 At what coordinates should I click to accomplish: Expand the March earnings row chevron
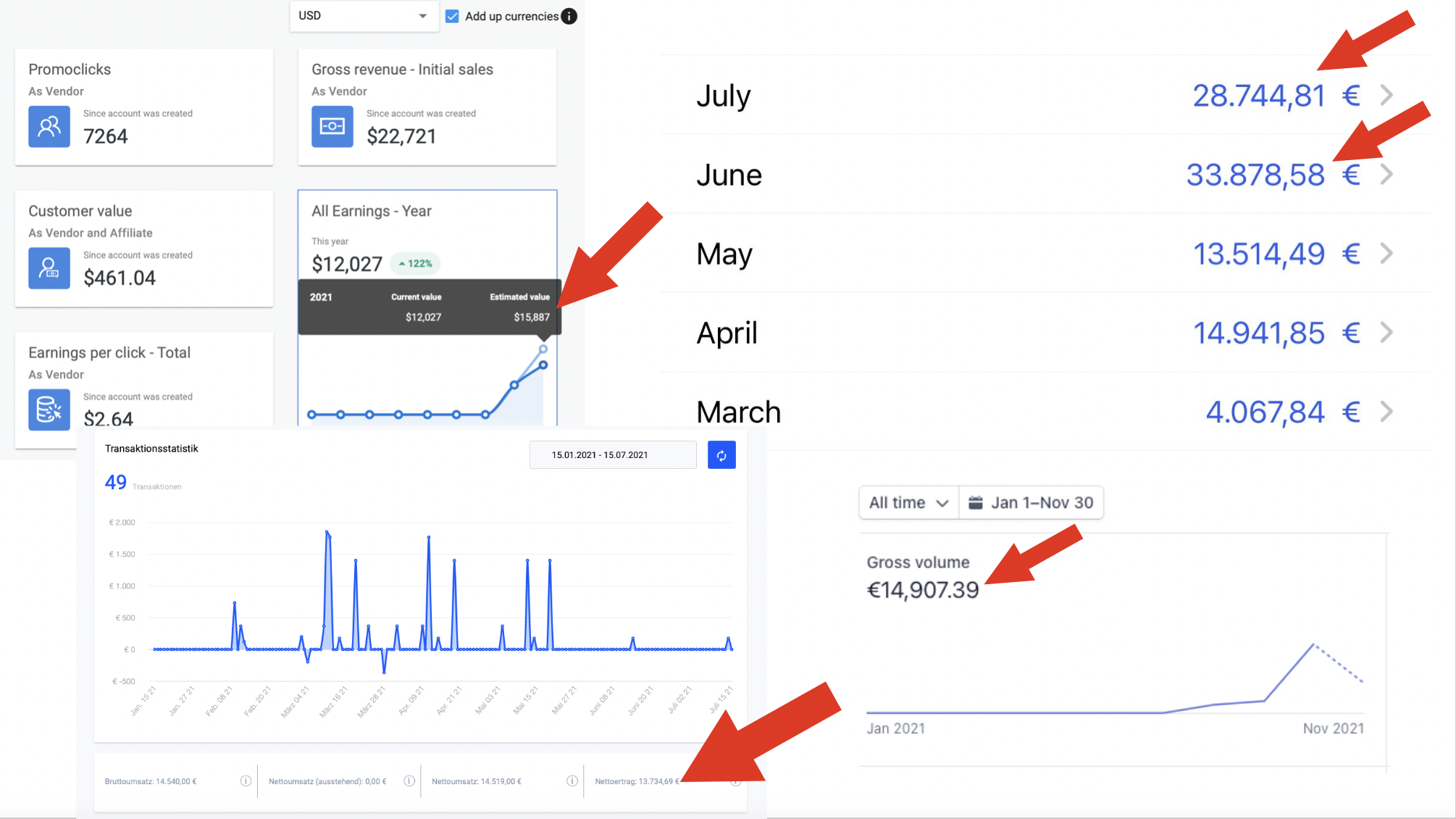[1386, 412]
